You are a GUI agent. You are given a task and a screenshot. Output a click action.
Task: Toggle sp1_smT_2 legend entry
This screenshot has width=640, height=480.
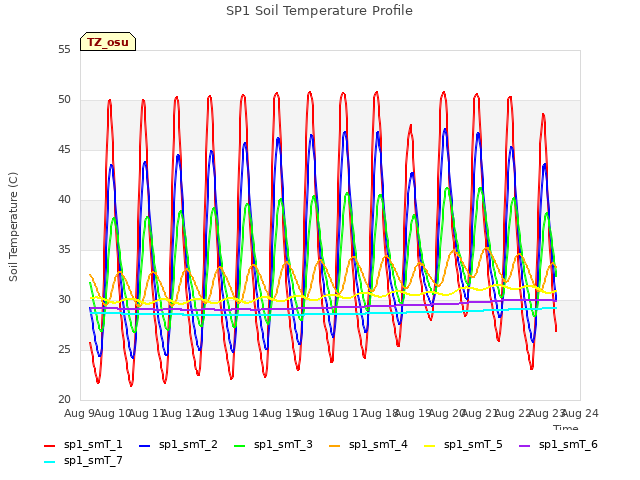click(178, 444)
